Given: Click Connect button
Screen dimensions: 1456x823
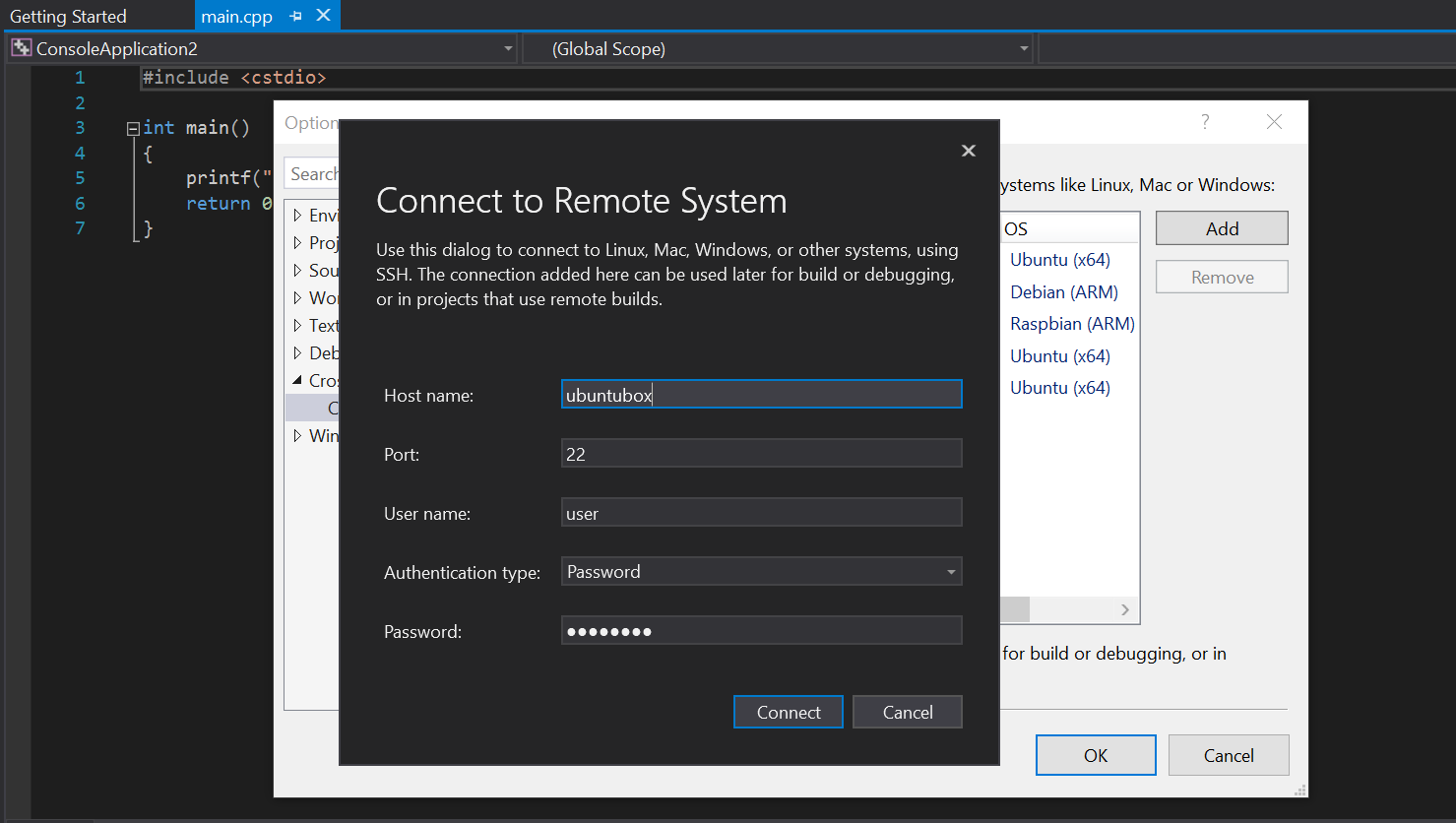Looking at the screenshot, I should point(789,712).
